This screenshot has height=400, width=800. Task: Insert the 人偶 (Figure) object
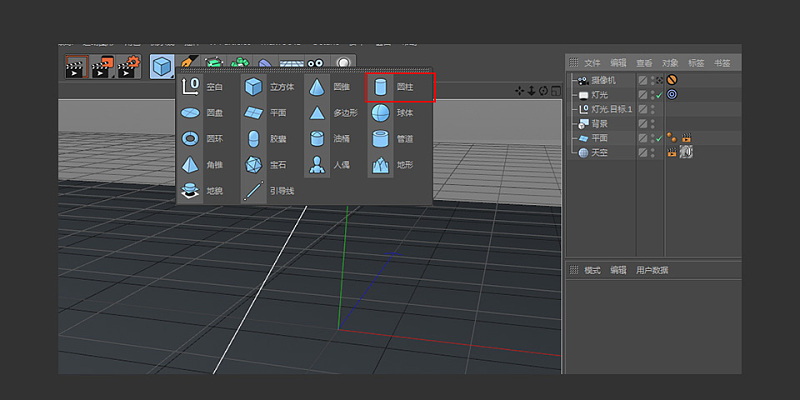317,165
